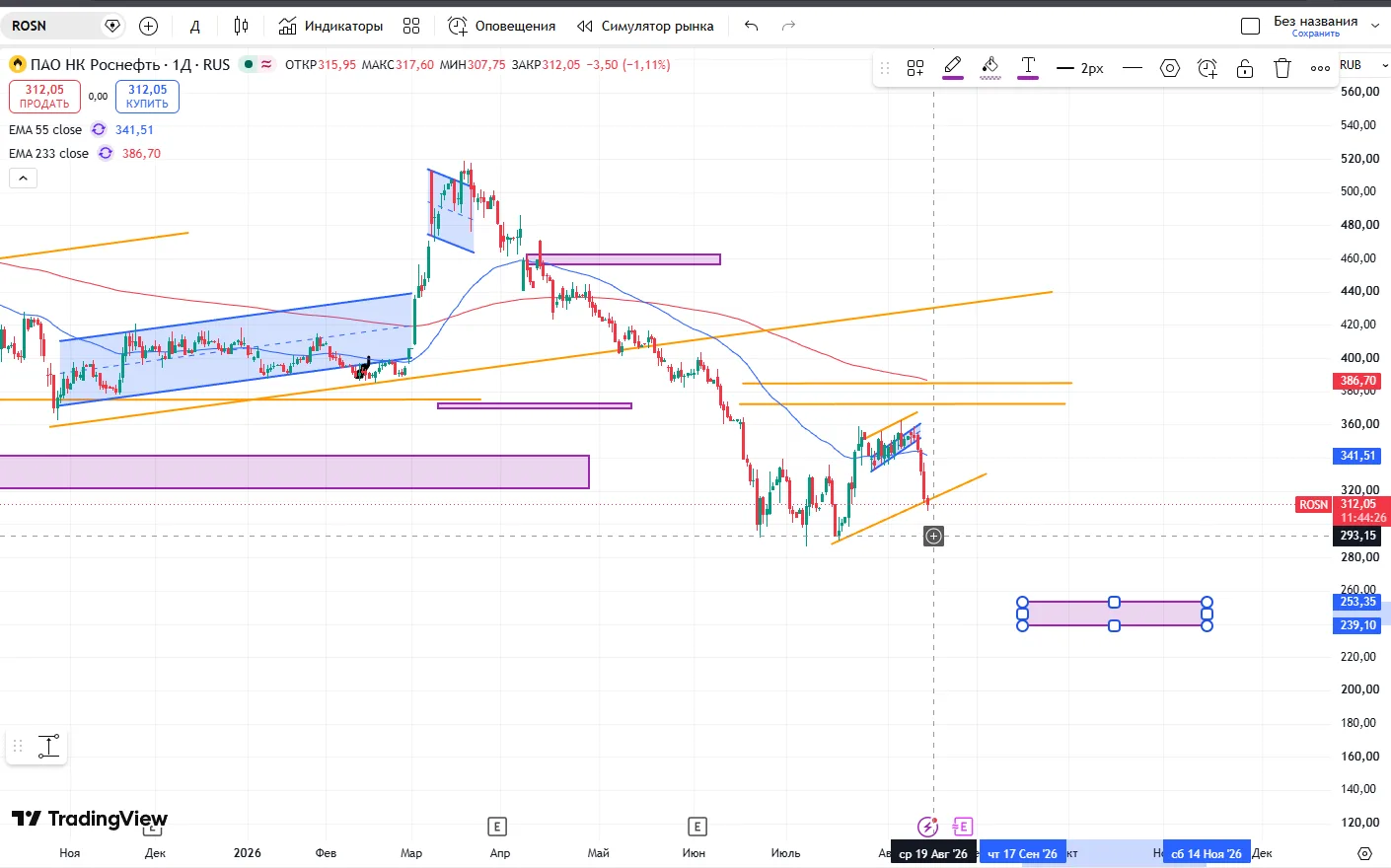Viewport: 1391px width, 868px height.
Task: Click the TradingView logo
Action: pyautogui.click(x=90, y=819)
